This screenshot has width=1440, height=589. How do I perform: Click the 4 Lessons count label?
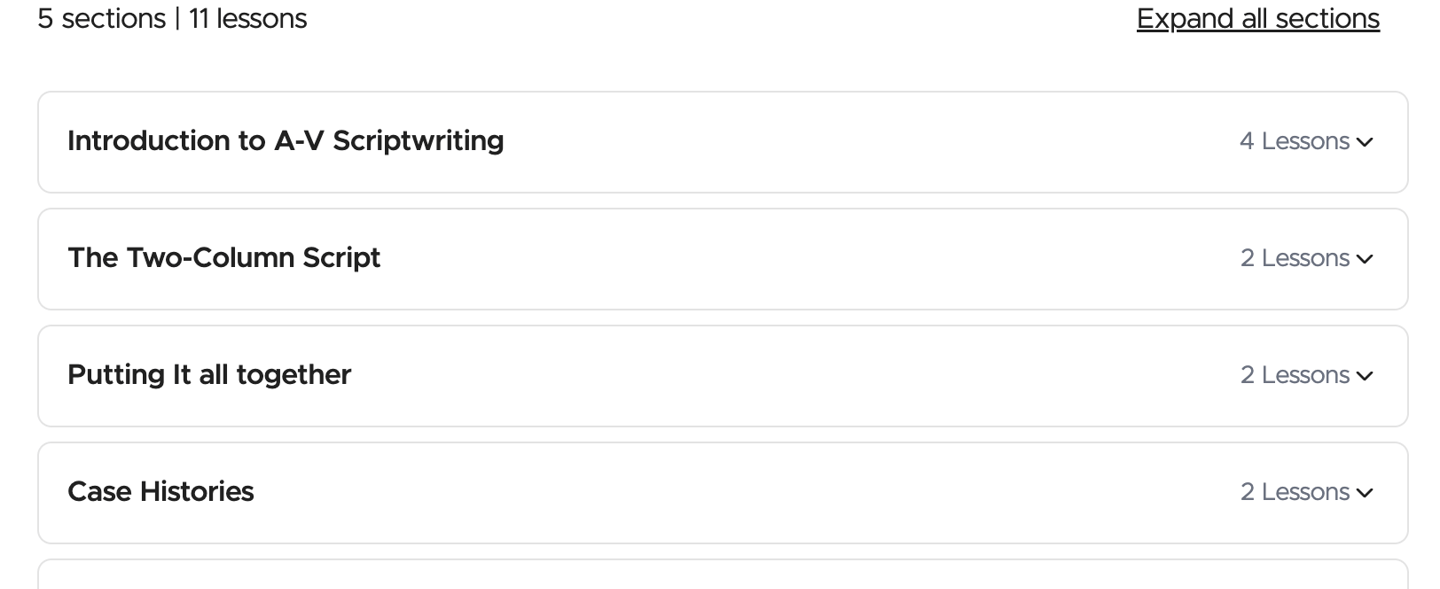(x=1294, y=142)
